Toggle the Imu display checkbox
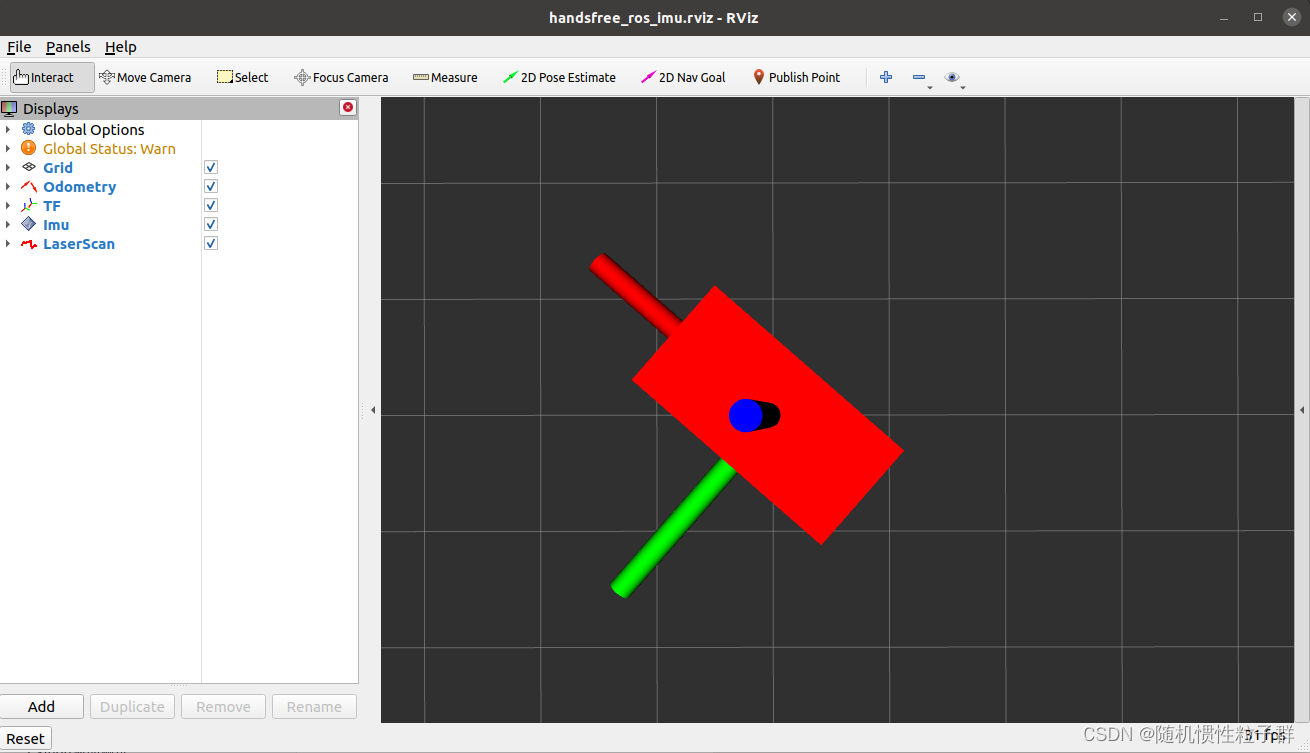This screenshot has width=1310, height=753. 210,224
